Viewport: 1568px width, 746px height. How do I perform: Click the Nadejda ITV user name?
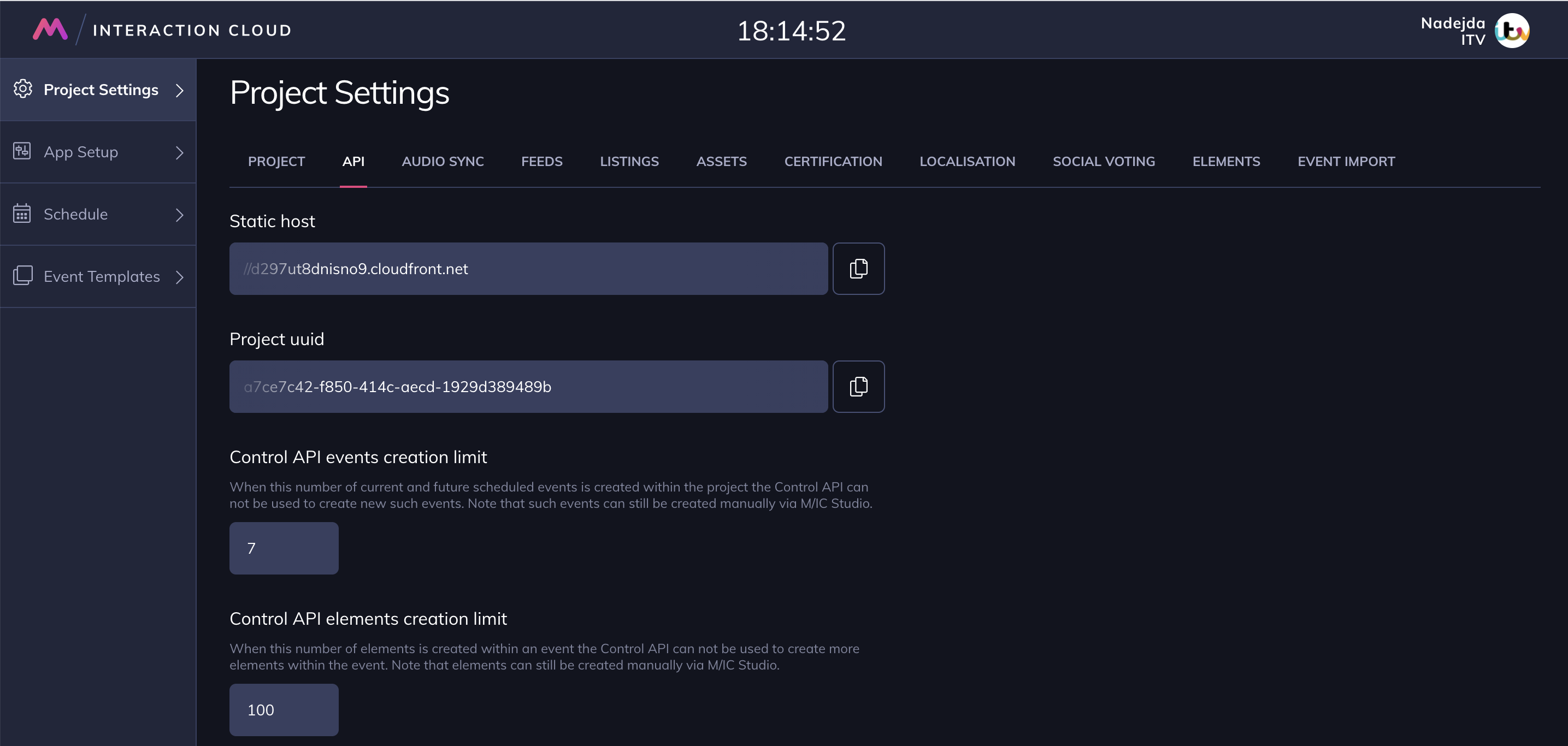pyautogui.click(x=1452, y=31)
